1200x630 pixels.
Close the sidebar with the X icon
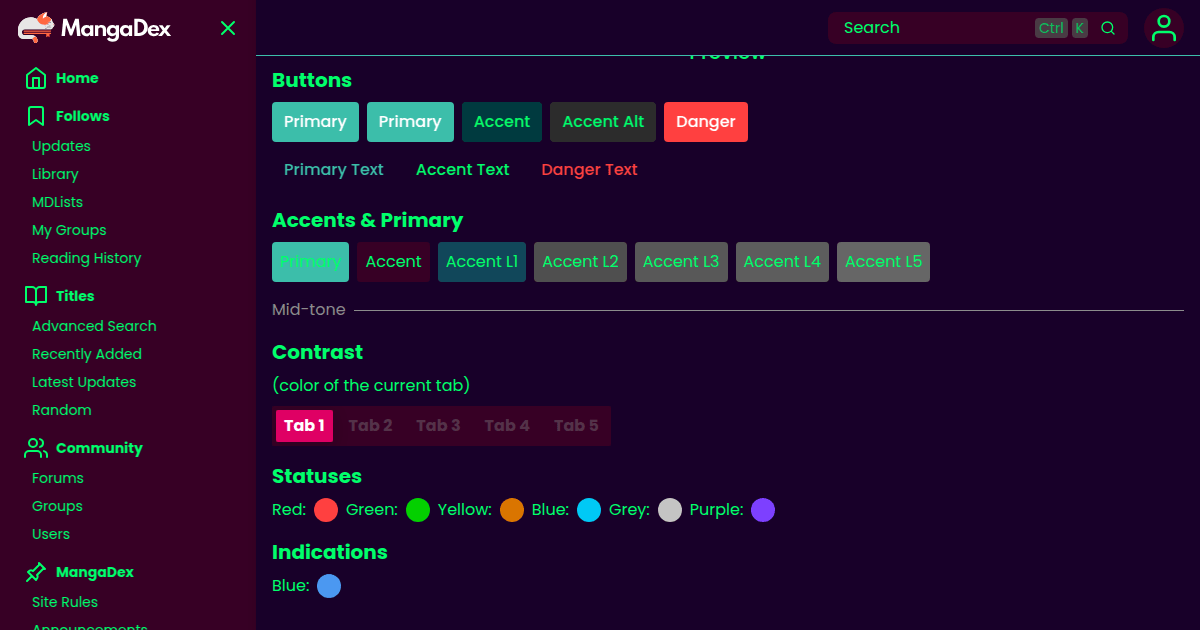228,28
